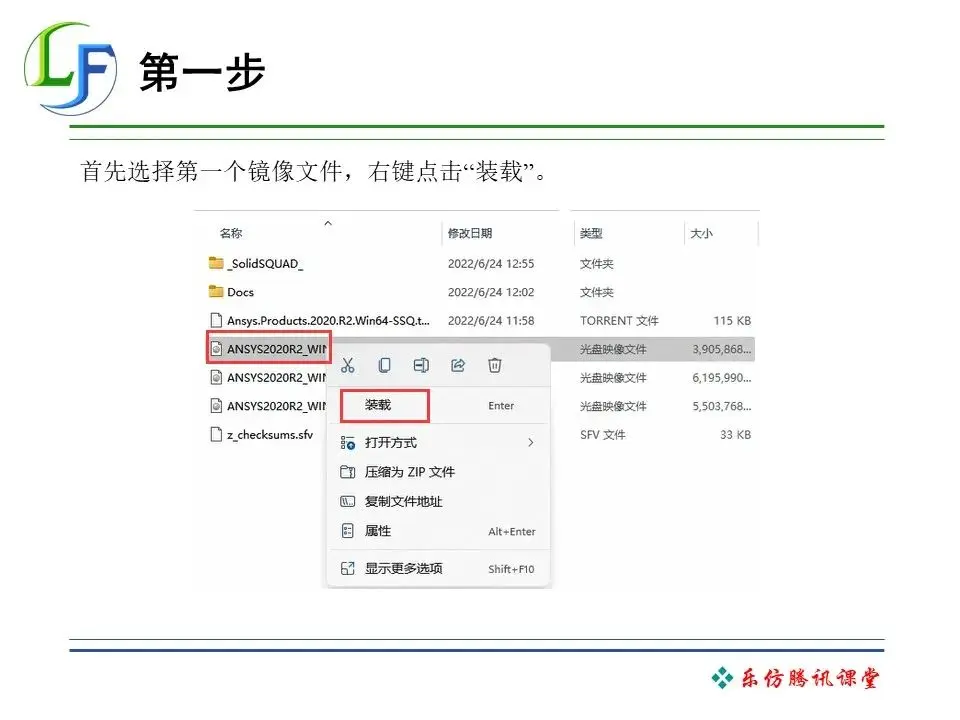Image resolution: width=960 pixels, height=720 pixels.
Task: Click 光盘映像文件 type in the 6,195,990 row
Action: tap(613, 378)
